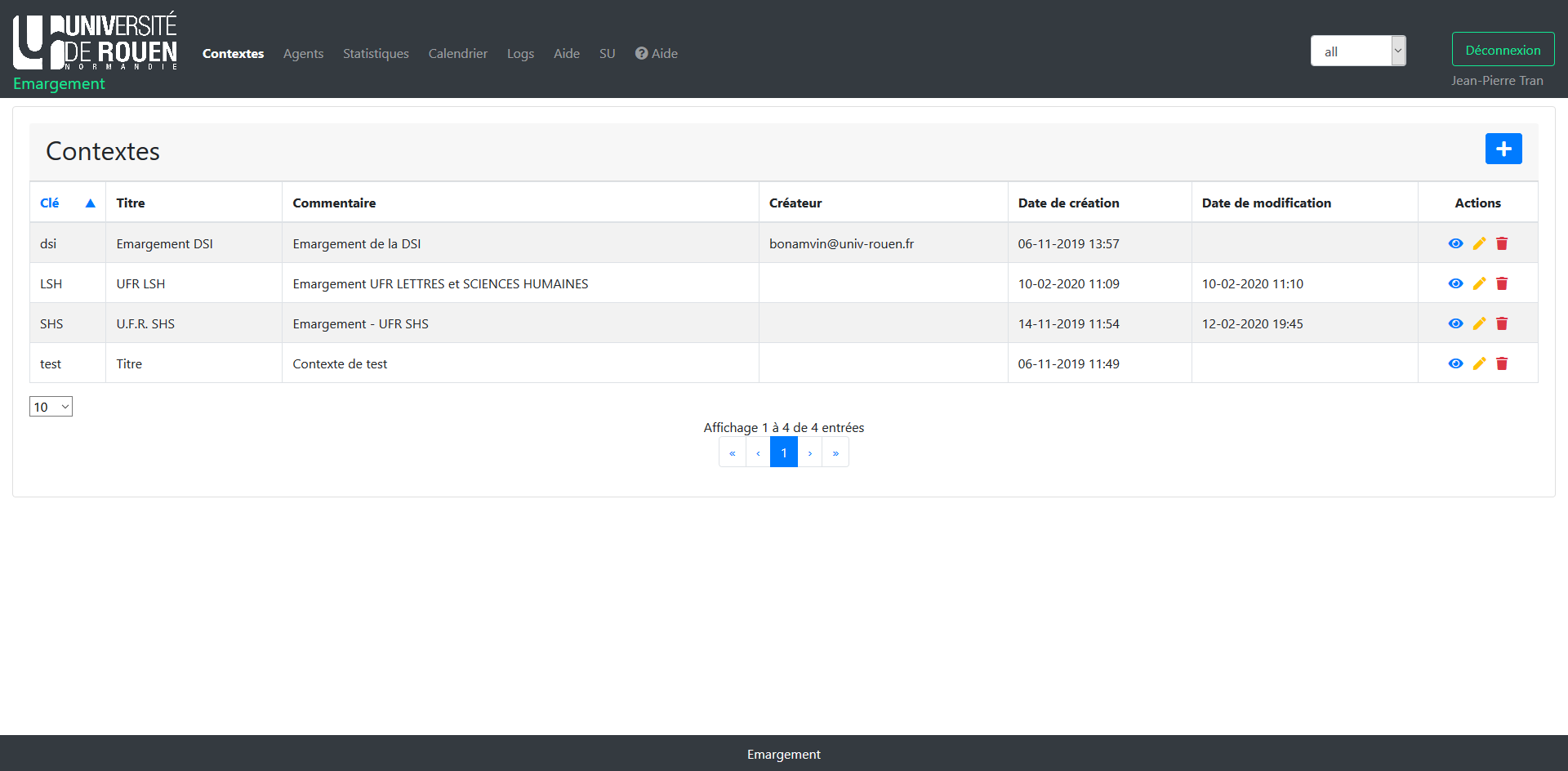Delete the test context with trash icon
The width and height of the screenshot is (1568, 771).
(x=1502, y=363)
